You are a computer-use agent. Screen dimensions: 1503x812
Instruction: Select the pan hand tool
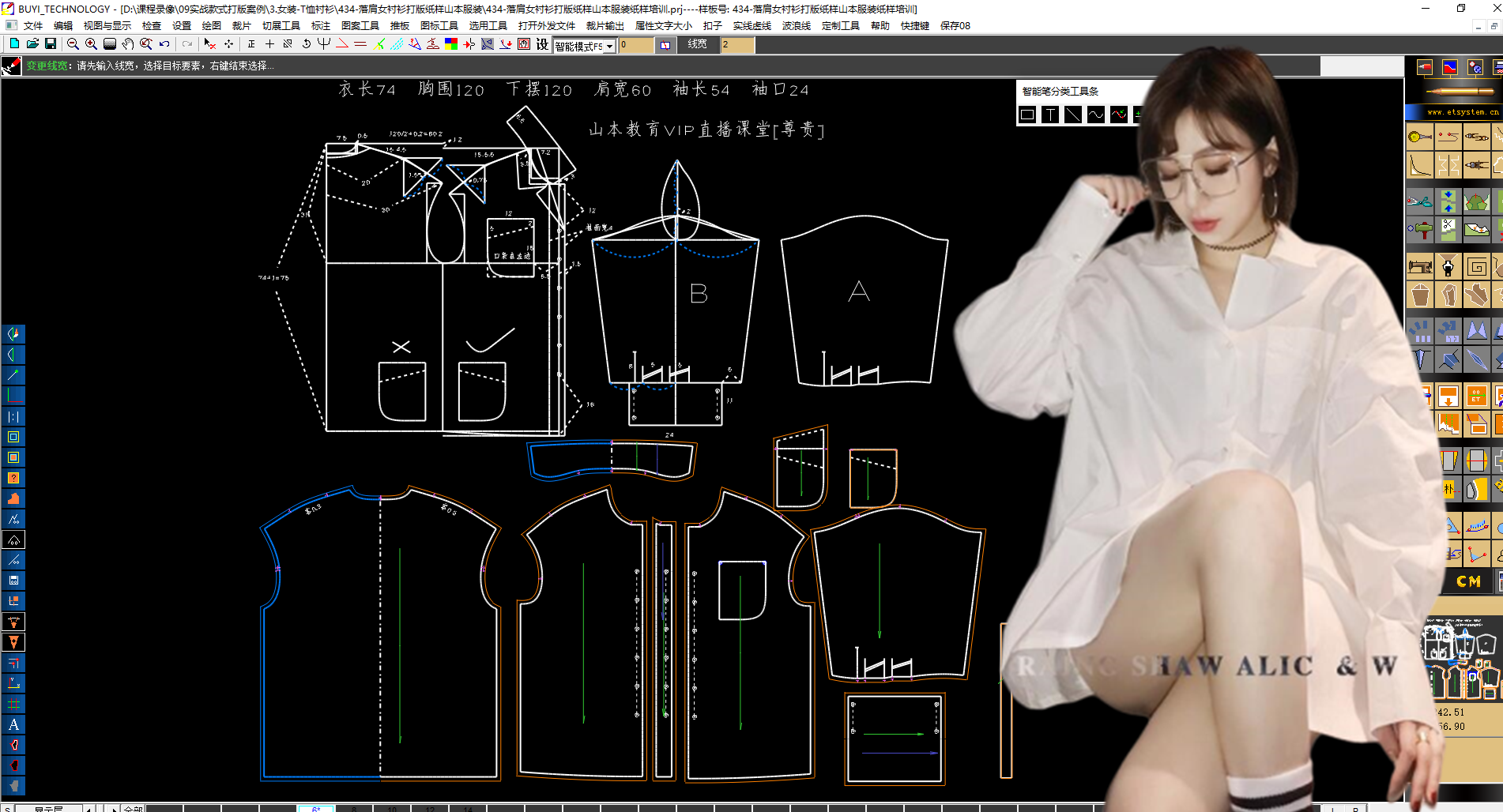tap(127, 44)
